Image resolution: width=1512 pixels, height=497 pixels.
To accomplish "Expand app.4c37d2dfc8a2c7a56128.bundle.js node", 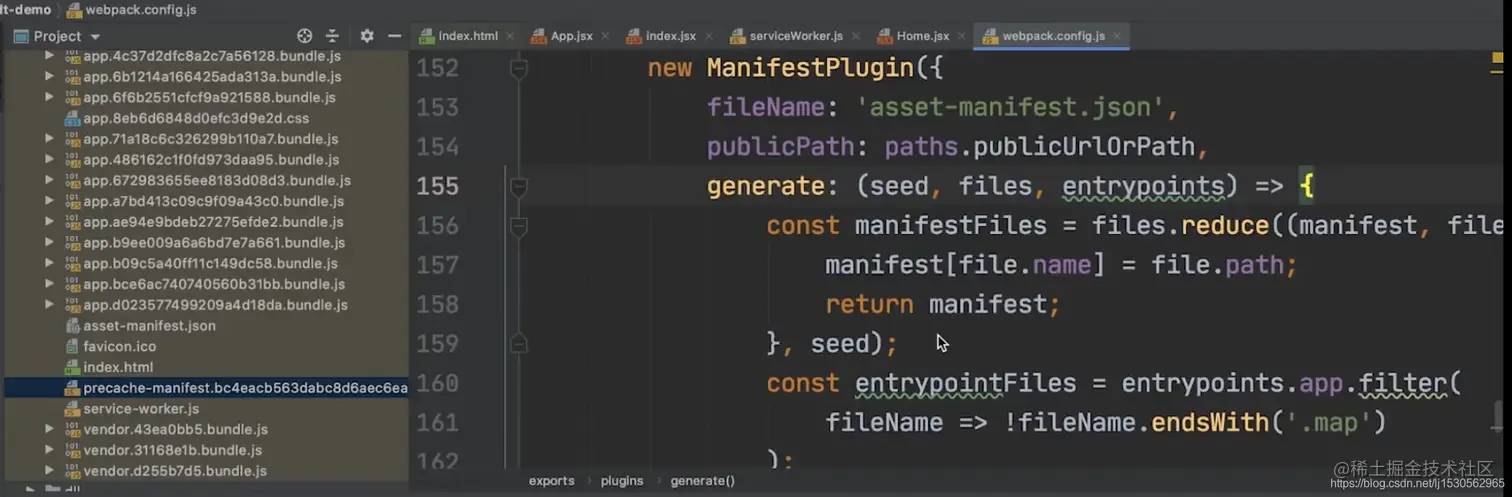I will (49, 56).
